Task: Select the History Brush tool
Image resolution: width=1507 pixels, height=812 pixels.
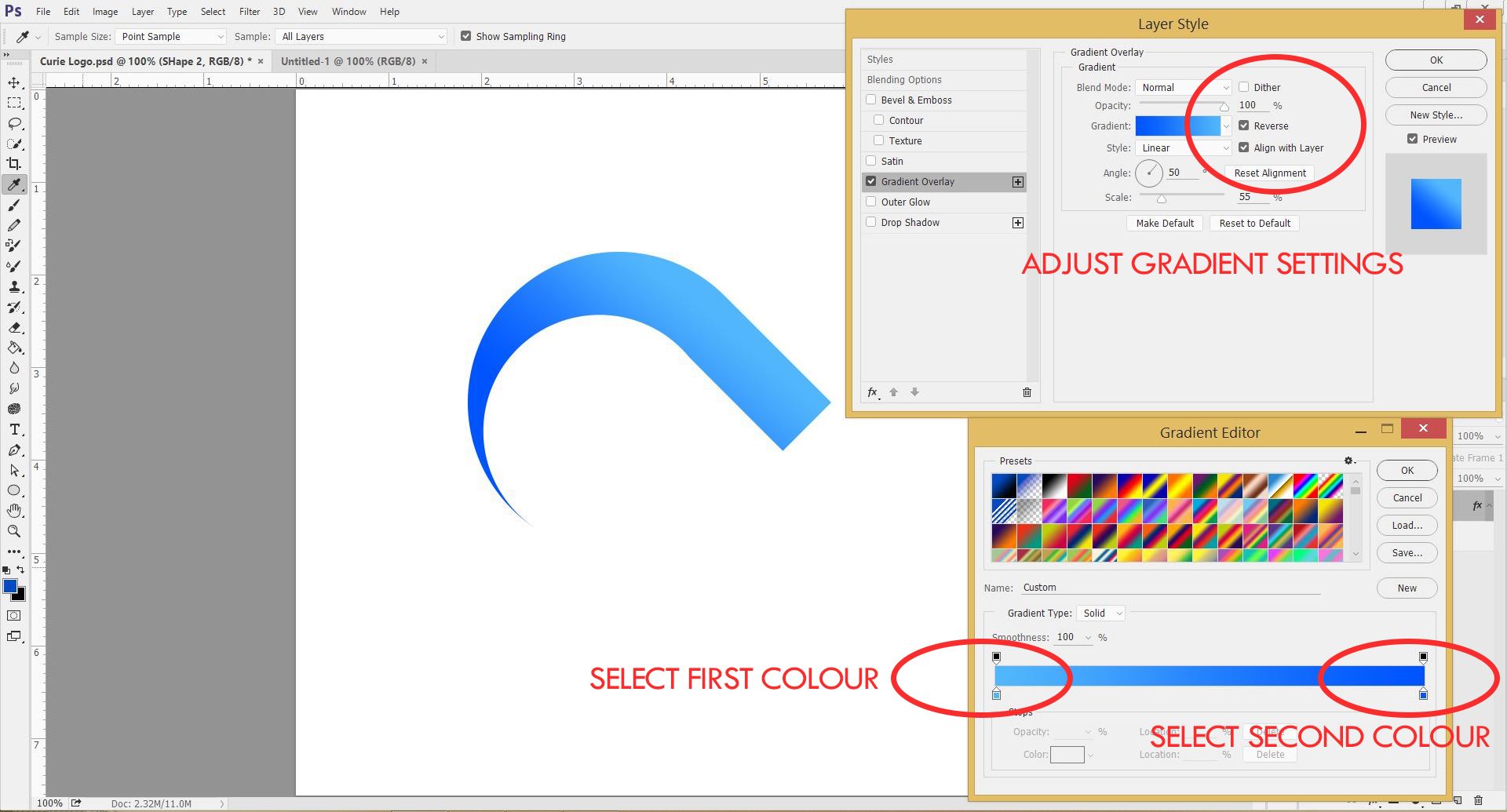Action: 14,307
